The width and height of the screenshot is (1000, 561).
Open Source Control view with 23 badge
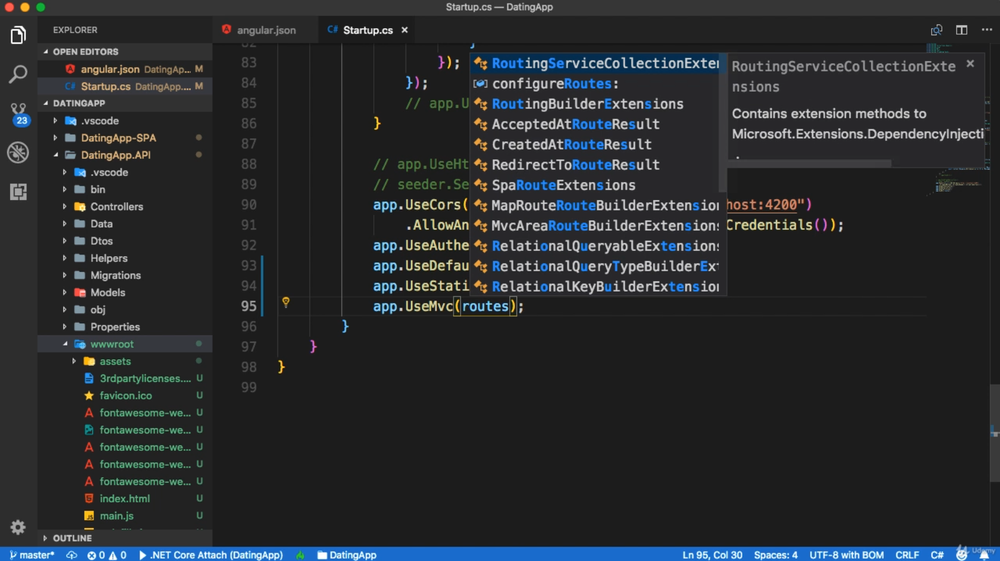pyautogui.click(x=18, y=113)
